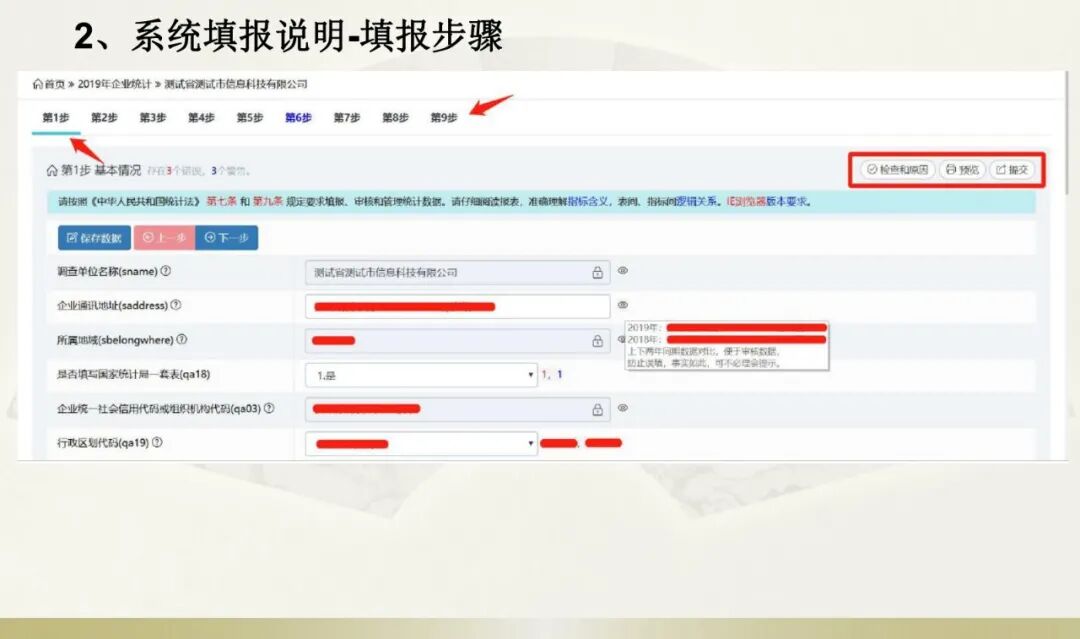Toggle the eye icon beside 调查单位名称 field
This screenshot has height=639, width=1080.
[623, 271]
